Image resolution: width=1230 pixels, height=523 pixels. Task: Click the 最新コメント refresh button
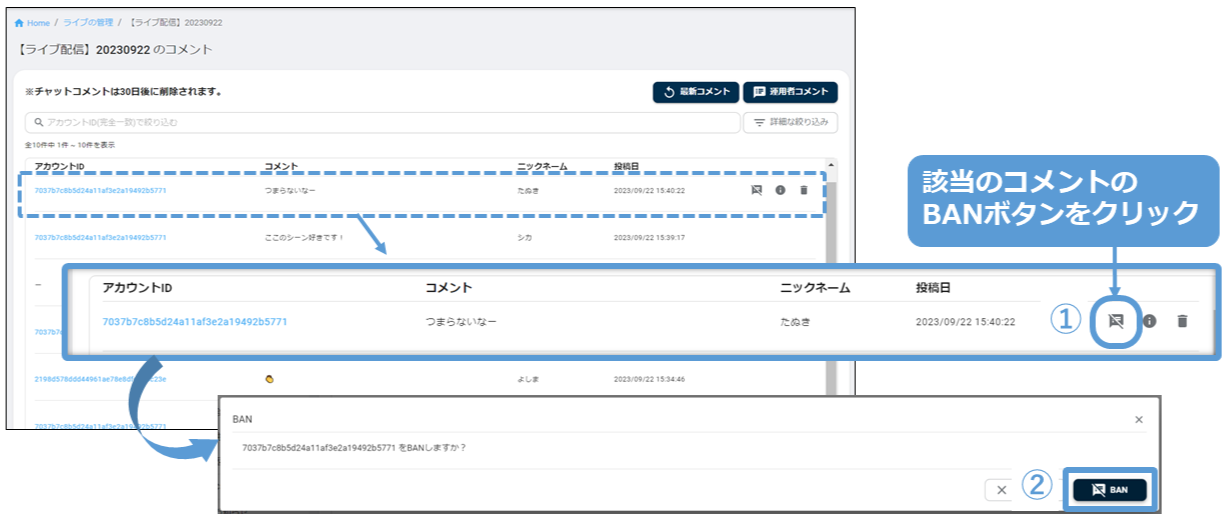pyautogui.click(x=696, y=92)
